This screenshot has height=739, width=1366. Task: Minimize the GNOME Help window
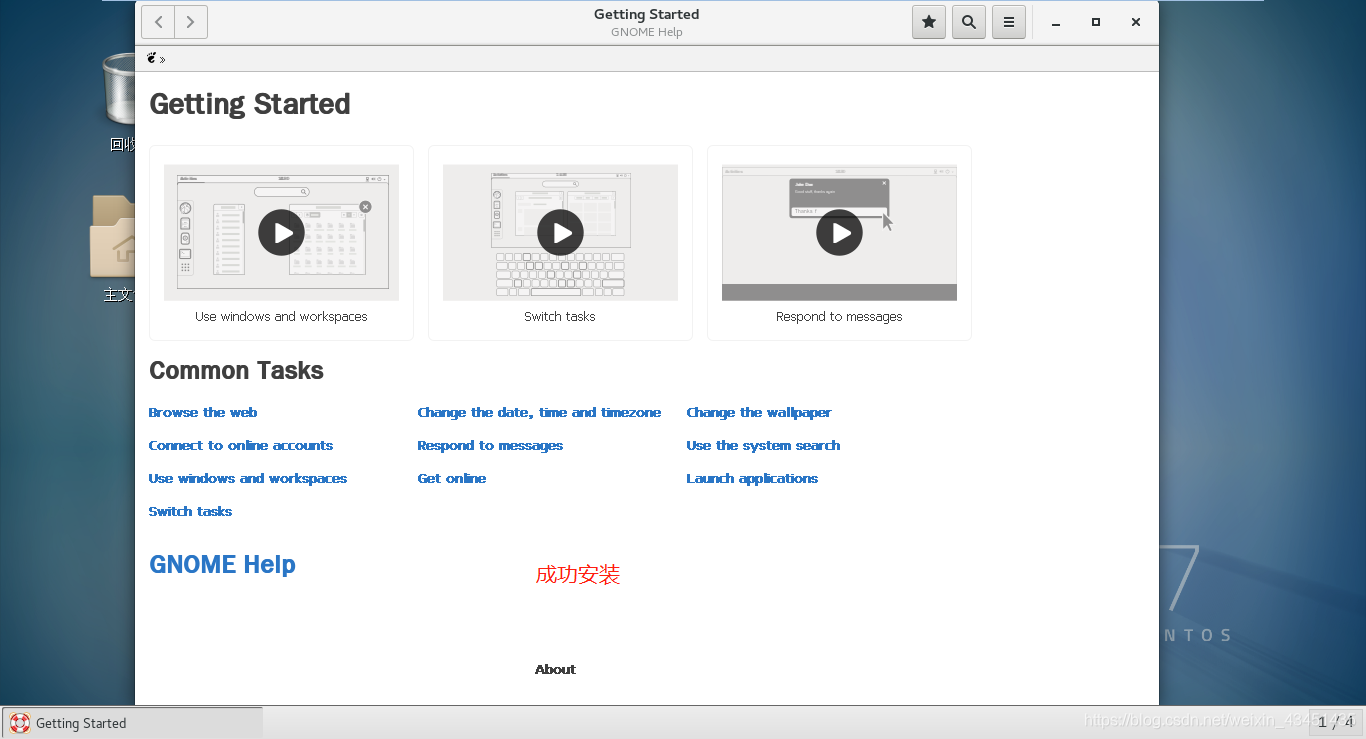coord(1056,22)
